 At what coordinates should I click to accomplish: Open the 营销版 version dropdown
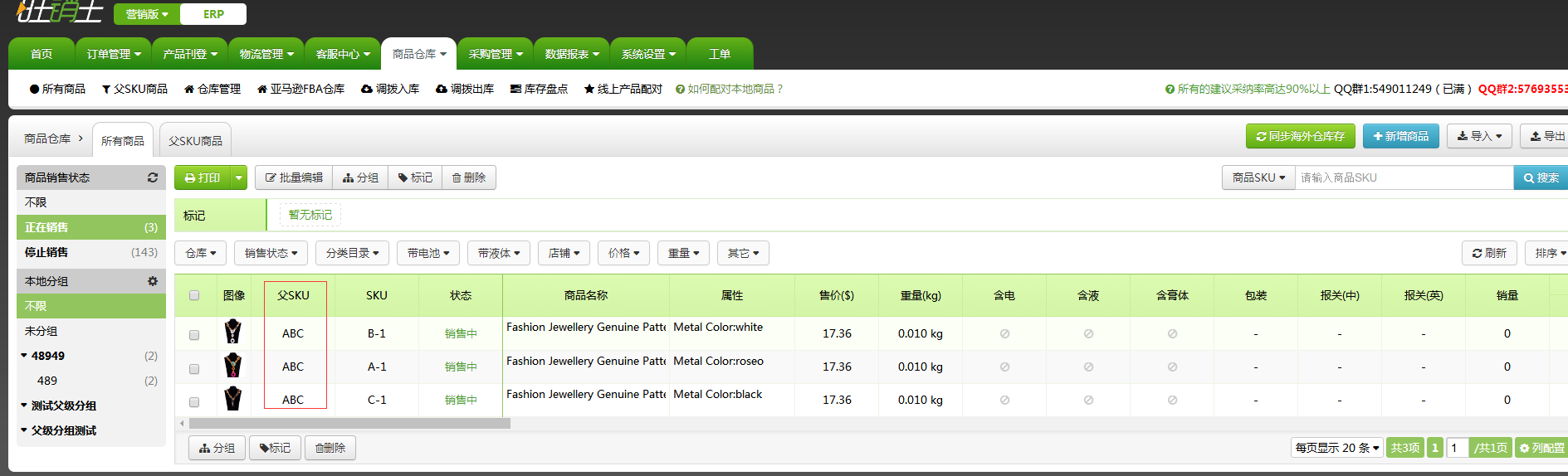147,14
